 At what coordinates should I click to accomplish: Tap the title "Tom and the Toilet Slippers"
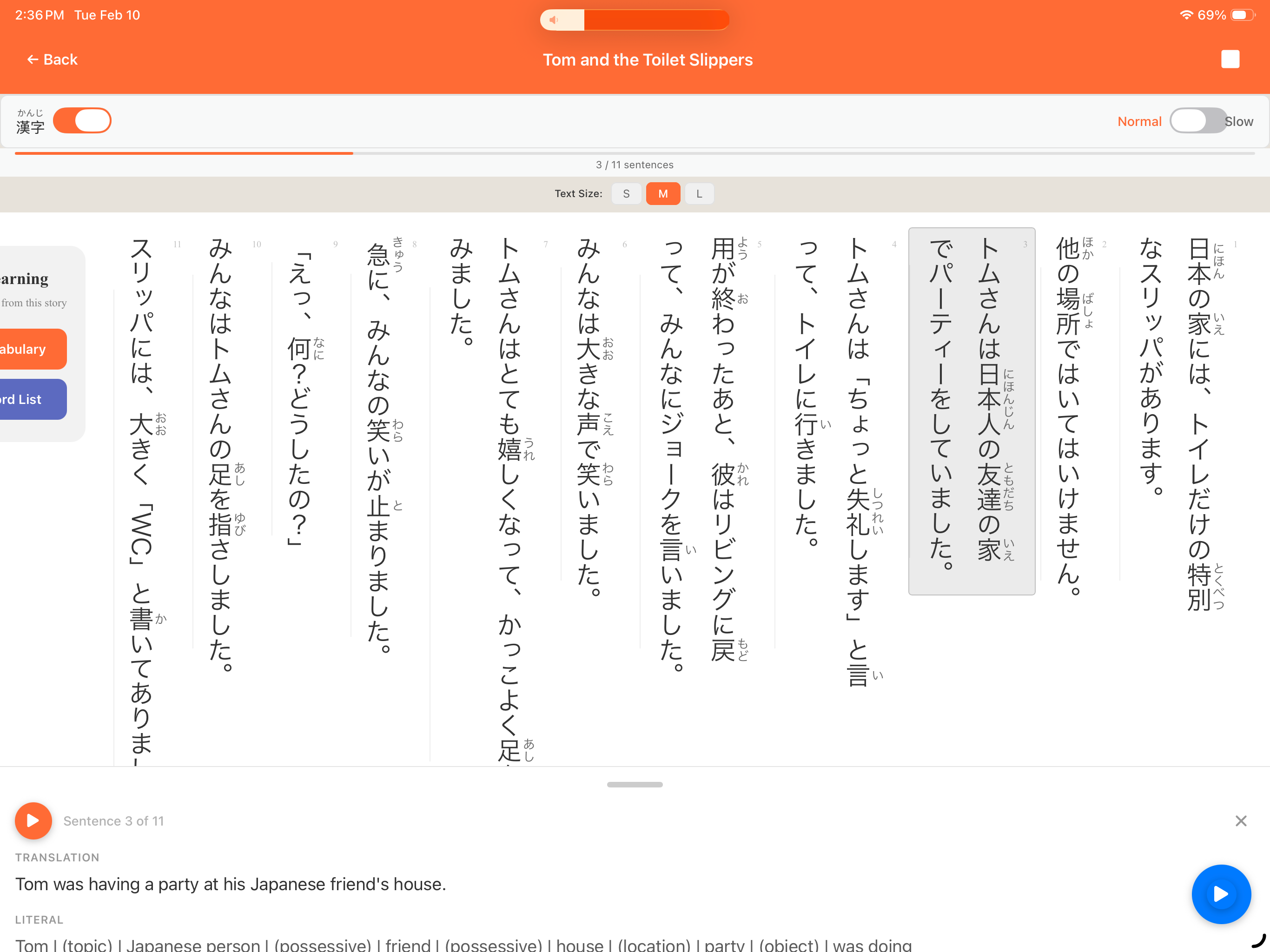point(648,59)
